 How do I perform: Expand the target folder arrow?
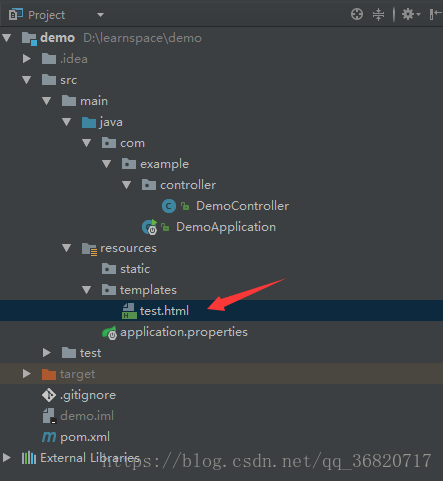coord(27,374)
